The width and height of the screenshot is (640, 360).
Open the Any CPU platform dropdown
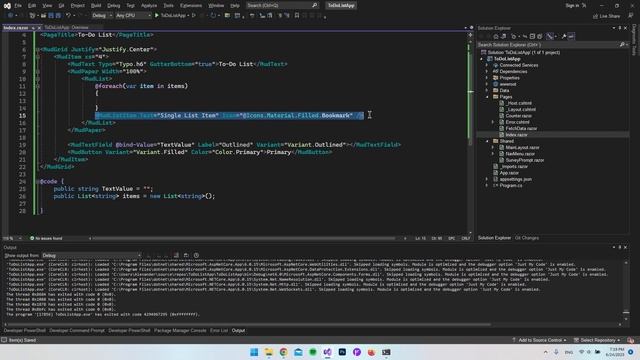[133, 16]
